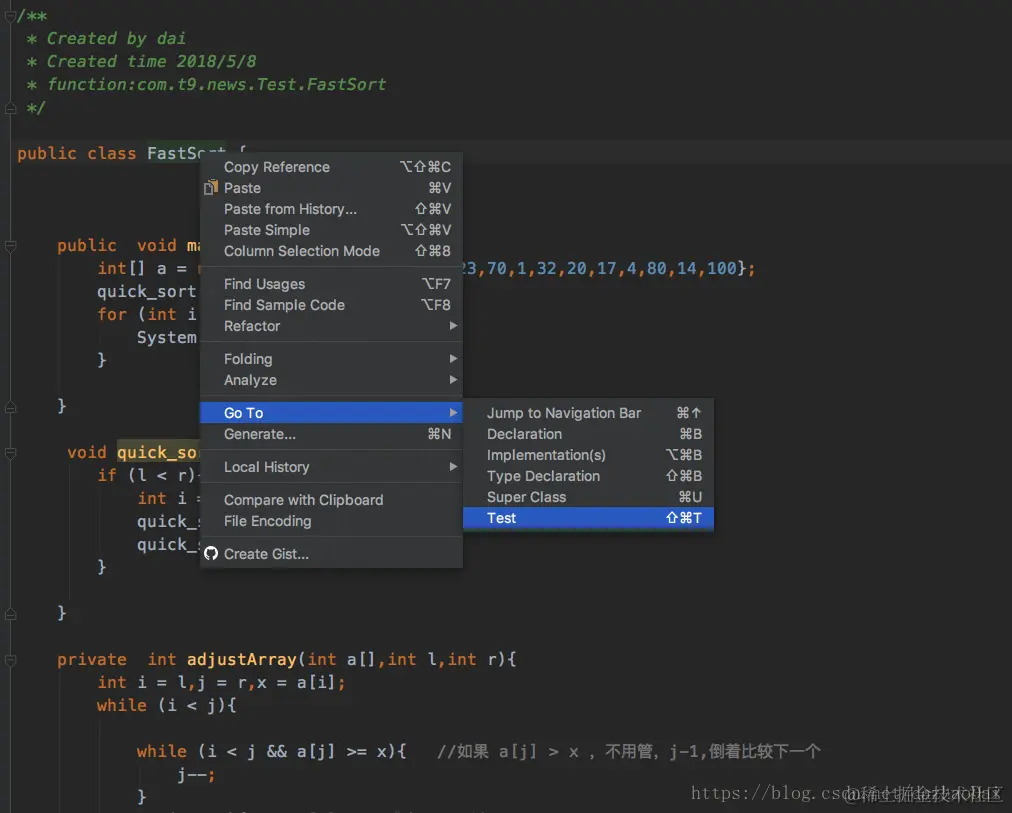The image size is (1012, 813).
Task: Expand the Folding submenu arrow
Action: click(453, 359)
